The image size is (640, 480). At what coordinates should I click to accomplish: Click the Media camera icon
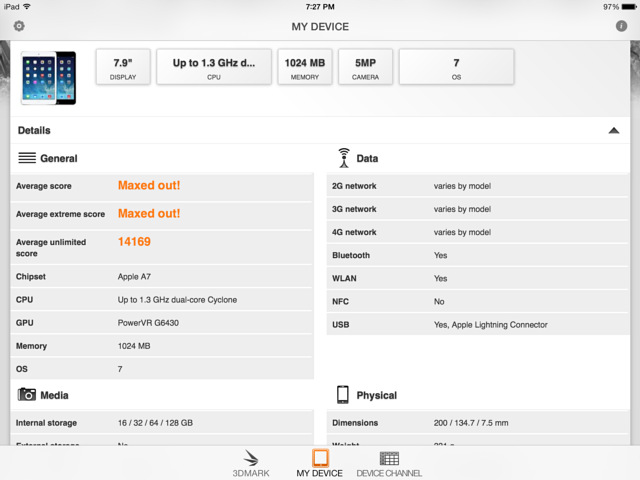[x=27, y=395]
